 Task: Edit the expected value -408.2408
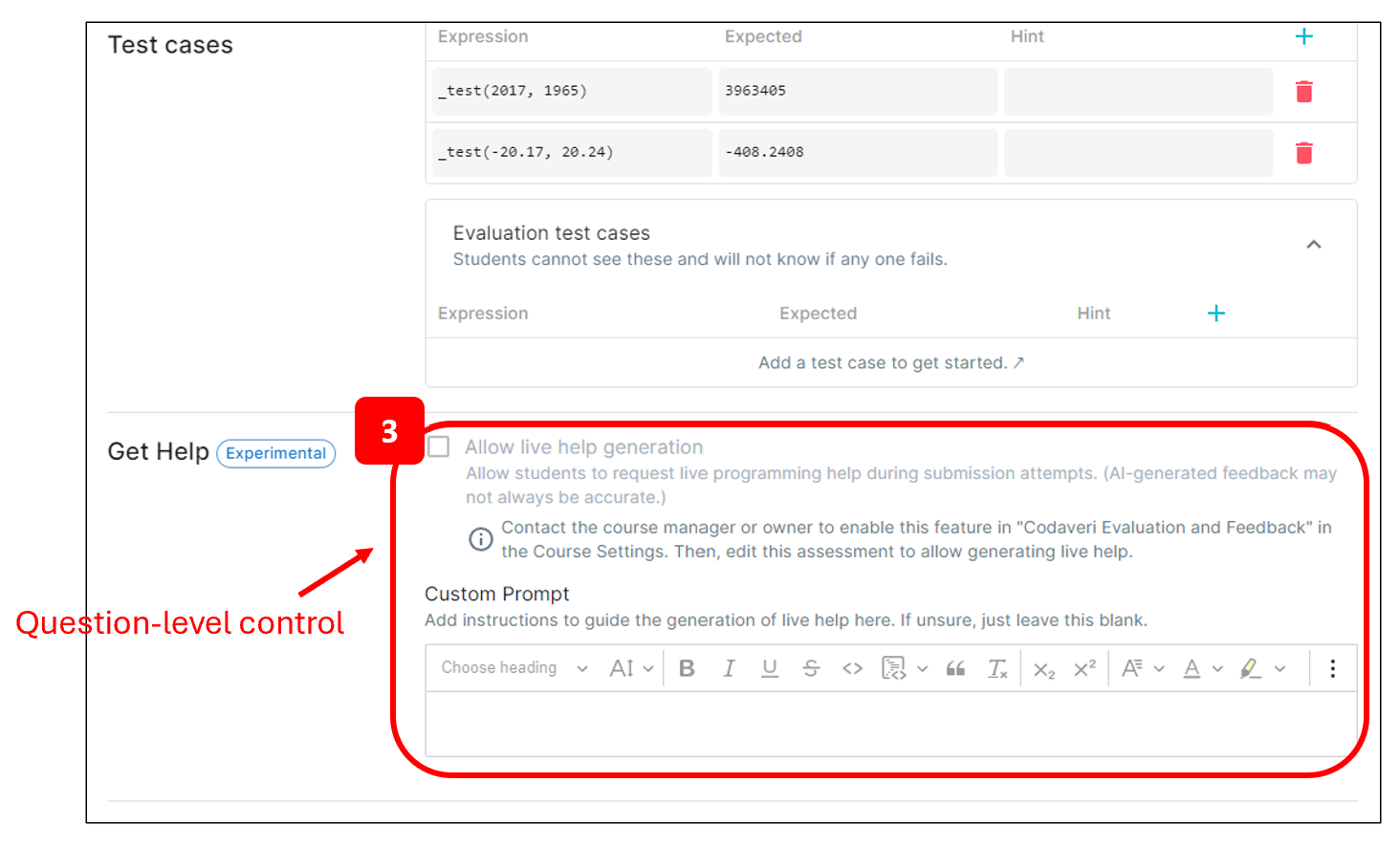point(858,152)
